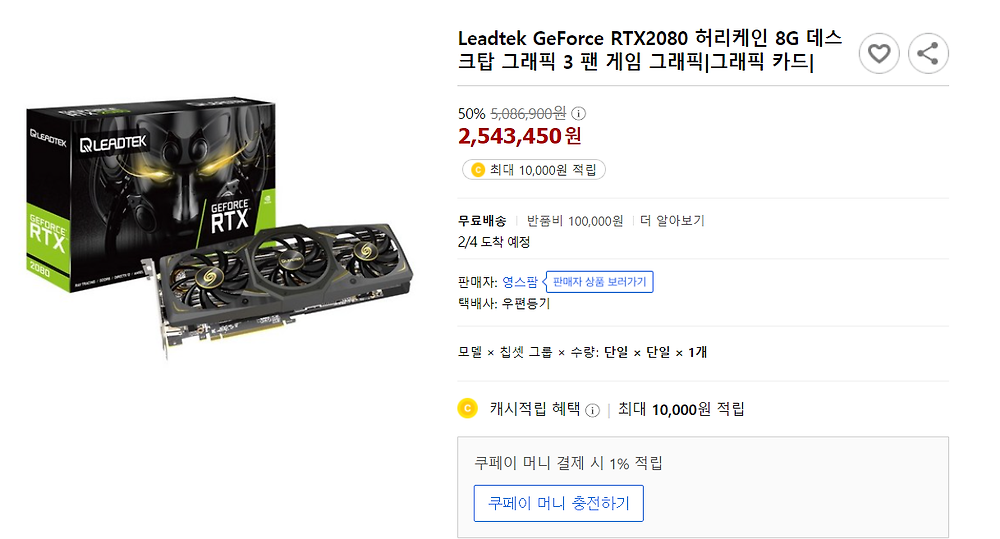Open the 더 알아보기 link

(672, 221)
